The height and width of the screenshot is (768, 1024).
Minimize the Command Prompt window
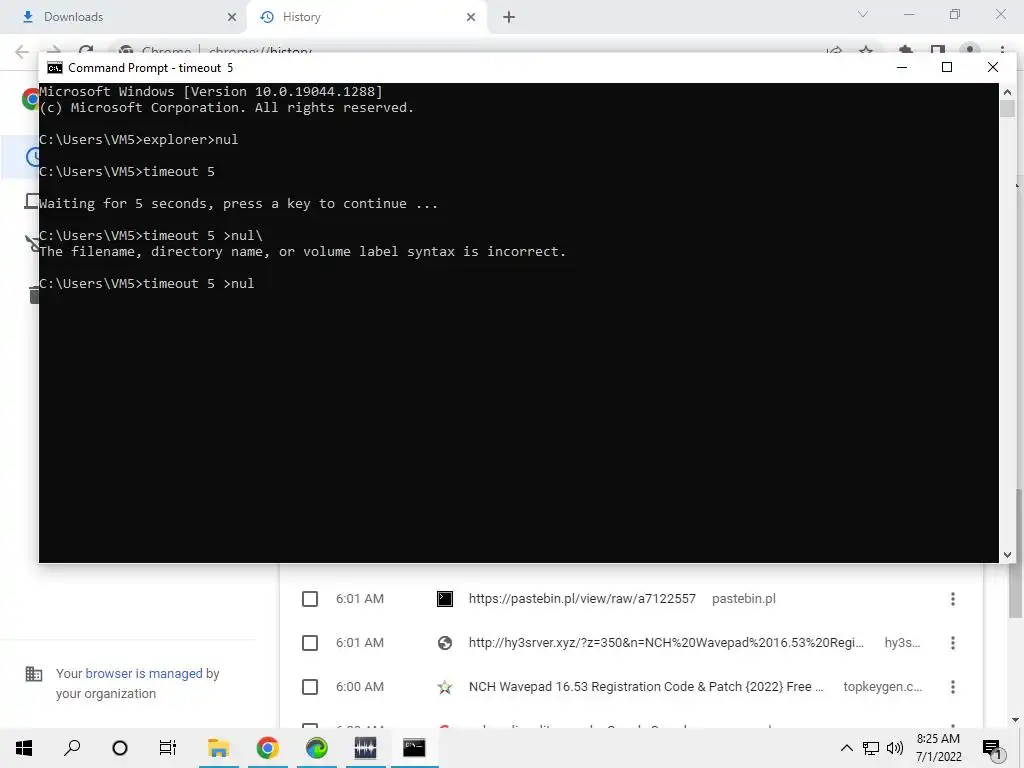tap(902, 67)
